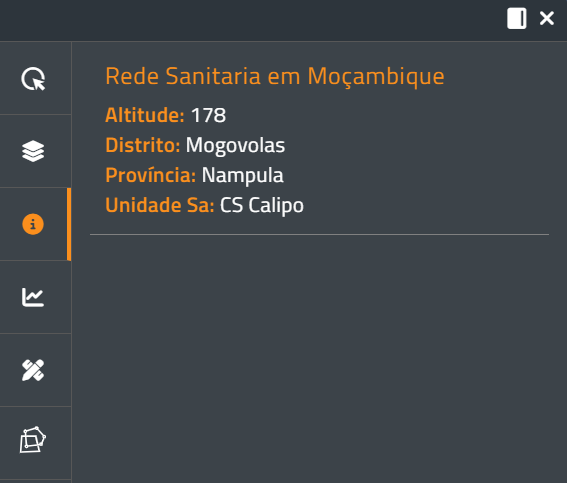The height and width of the screenshot is (483, 567).
Task: Click empty area of info panel
Action: coord(319,358)
